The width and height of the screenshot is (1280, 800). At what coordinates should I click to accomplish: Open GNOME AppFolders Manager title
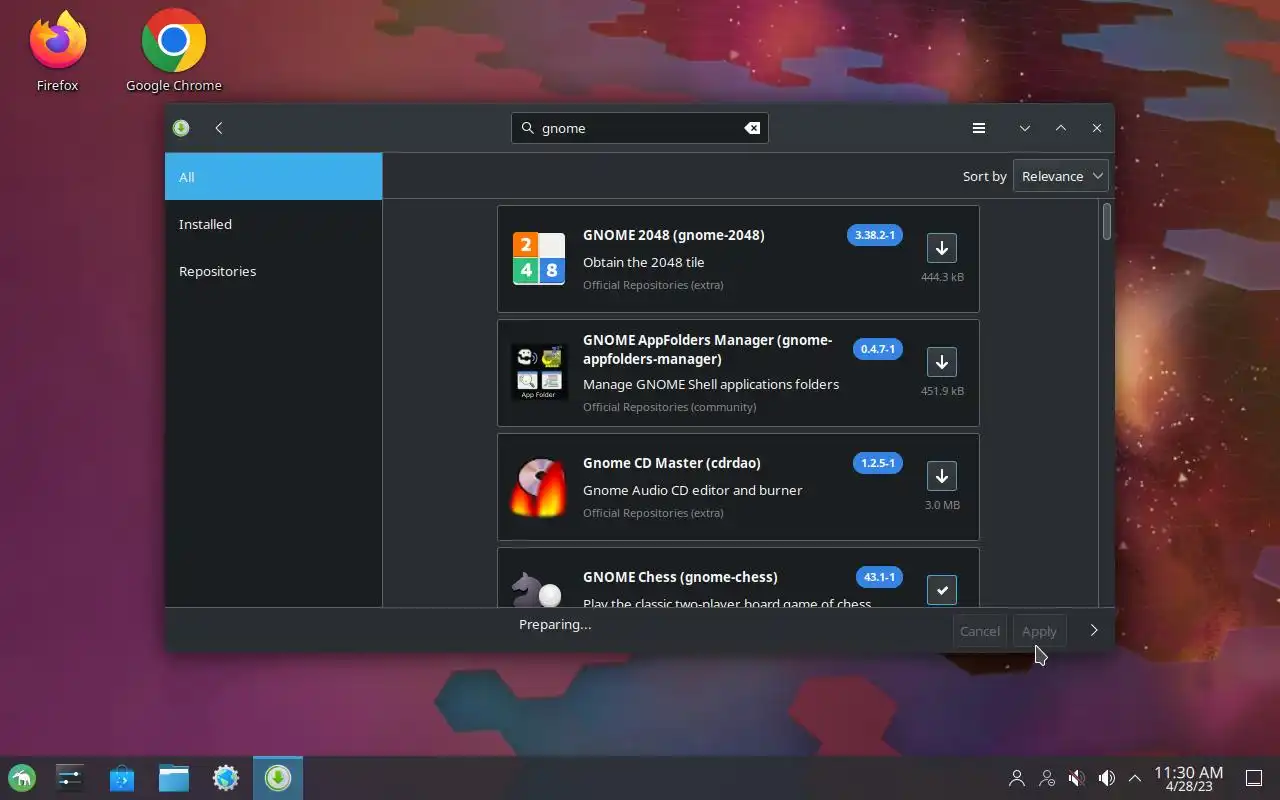(x=707, y=349)
